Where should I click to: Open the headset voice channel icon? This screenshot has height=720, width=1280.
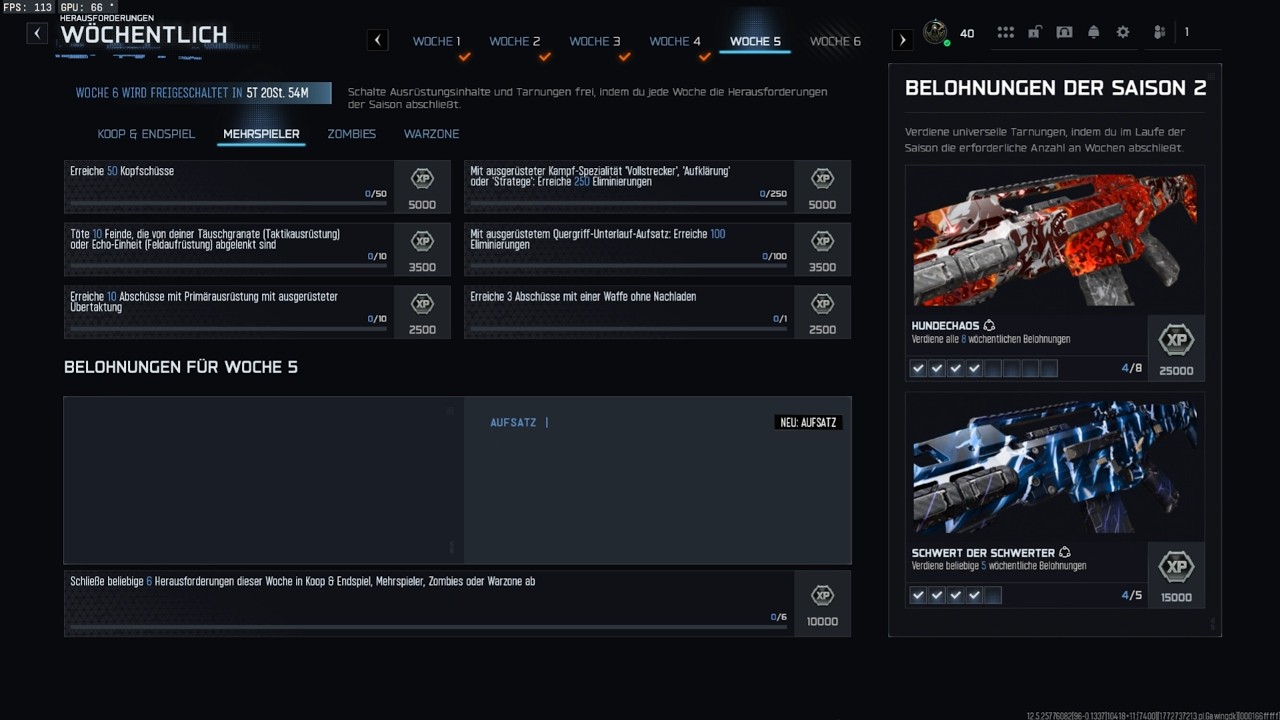tap(1064, 32)
